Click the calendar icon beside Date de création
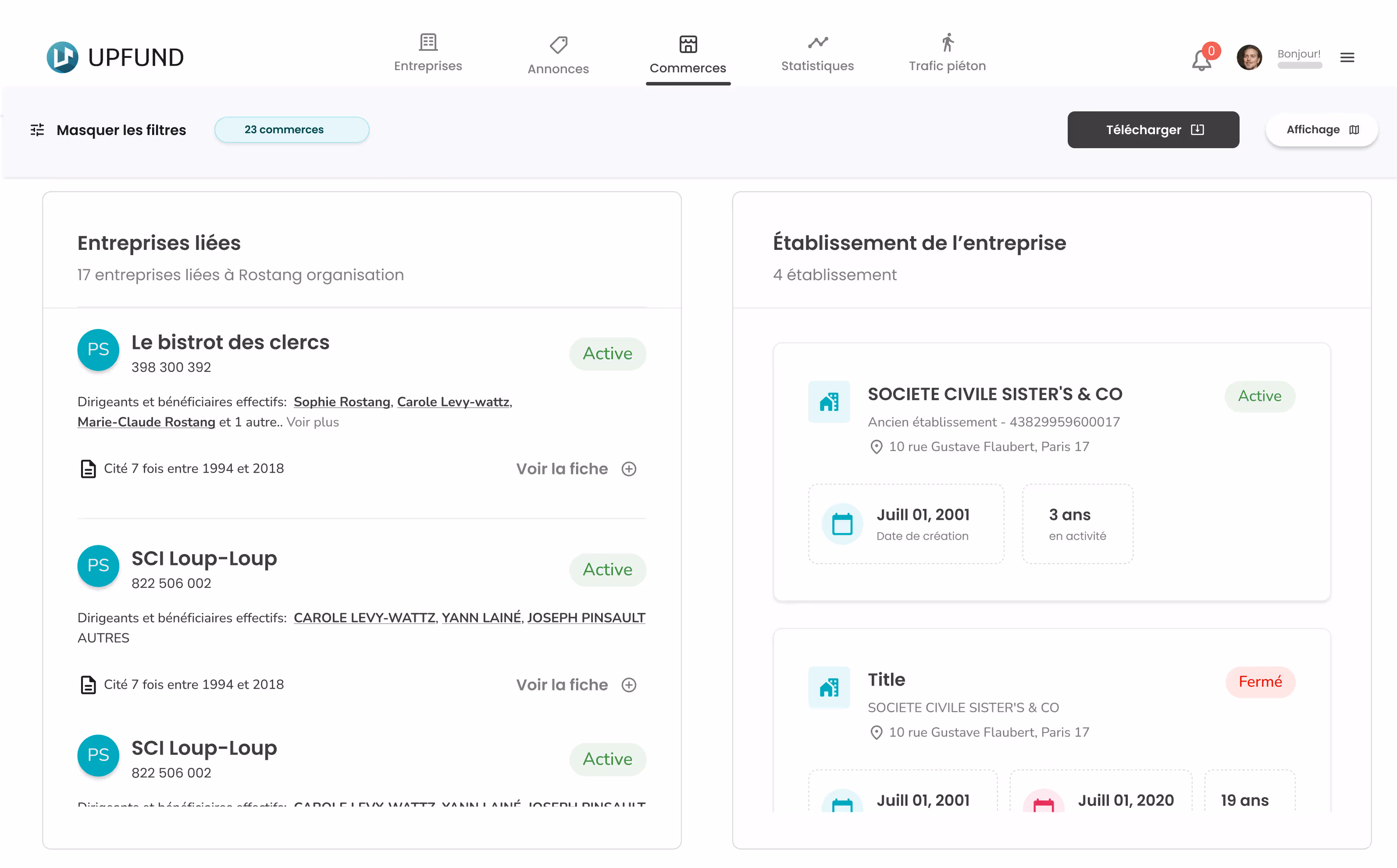Screen dimensions: 1397x868 coord(842,523)
